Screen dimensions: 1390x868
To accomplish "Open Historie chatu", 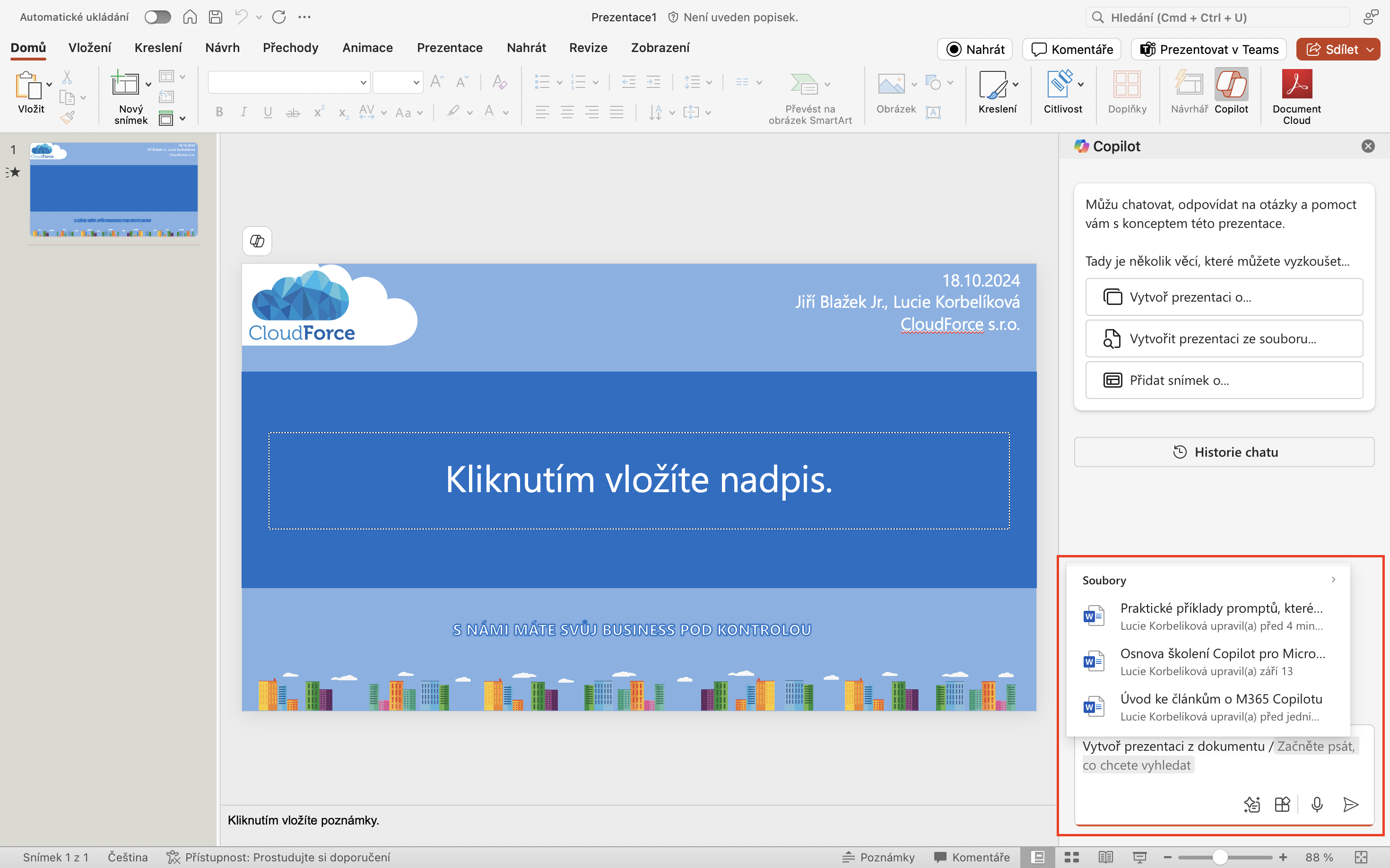I will tap(1224, 452).
